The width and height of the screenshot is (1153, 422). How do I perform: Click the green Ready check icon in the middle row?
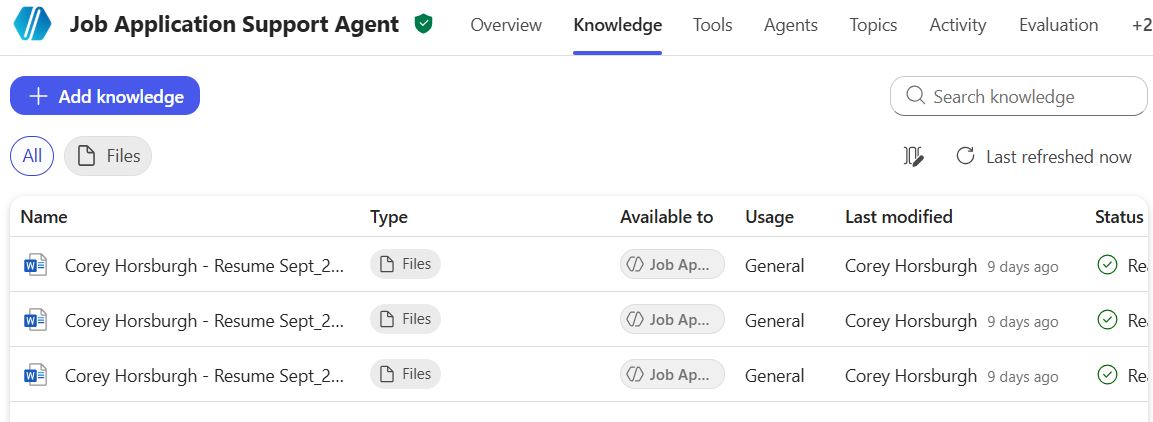1107,320
